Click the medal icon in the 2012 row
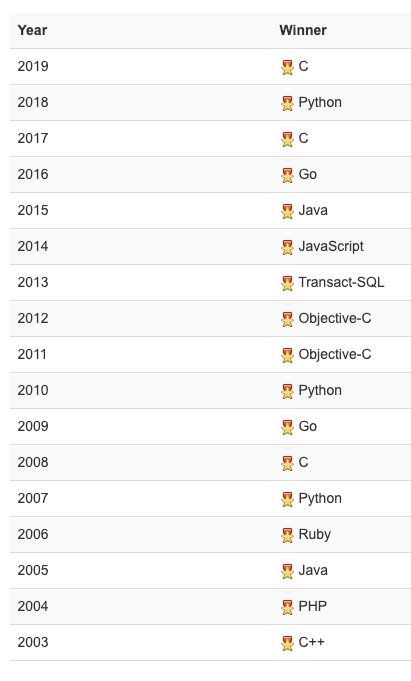The image size is (411, 681). (287, 320)
